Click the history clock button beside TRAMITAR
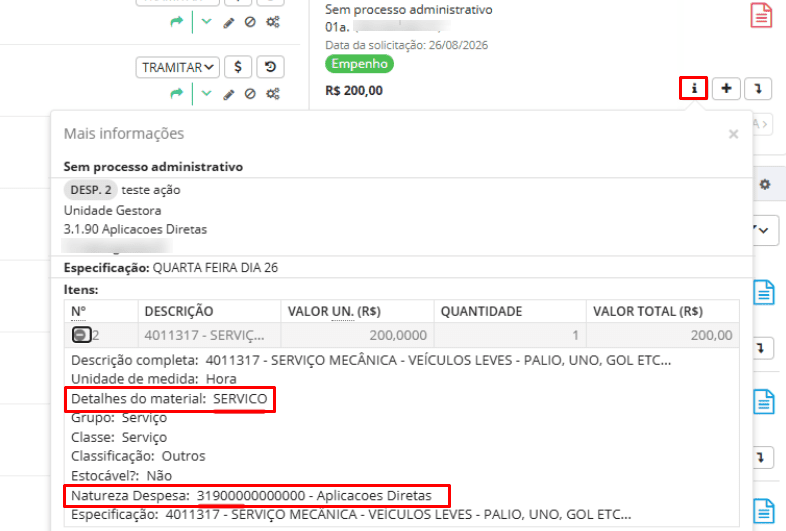This screenshot has width=786, height=531. [270, 67]
